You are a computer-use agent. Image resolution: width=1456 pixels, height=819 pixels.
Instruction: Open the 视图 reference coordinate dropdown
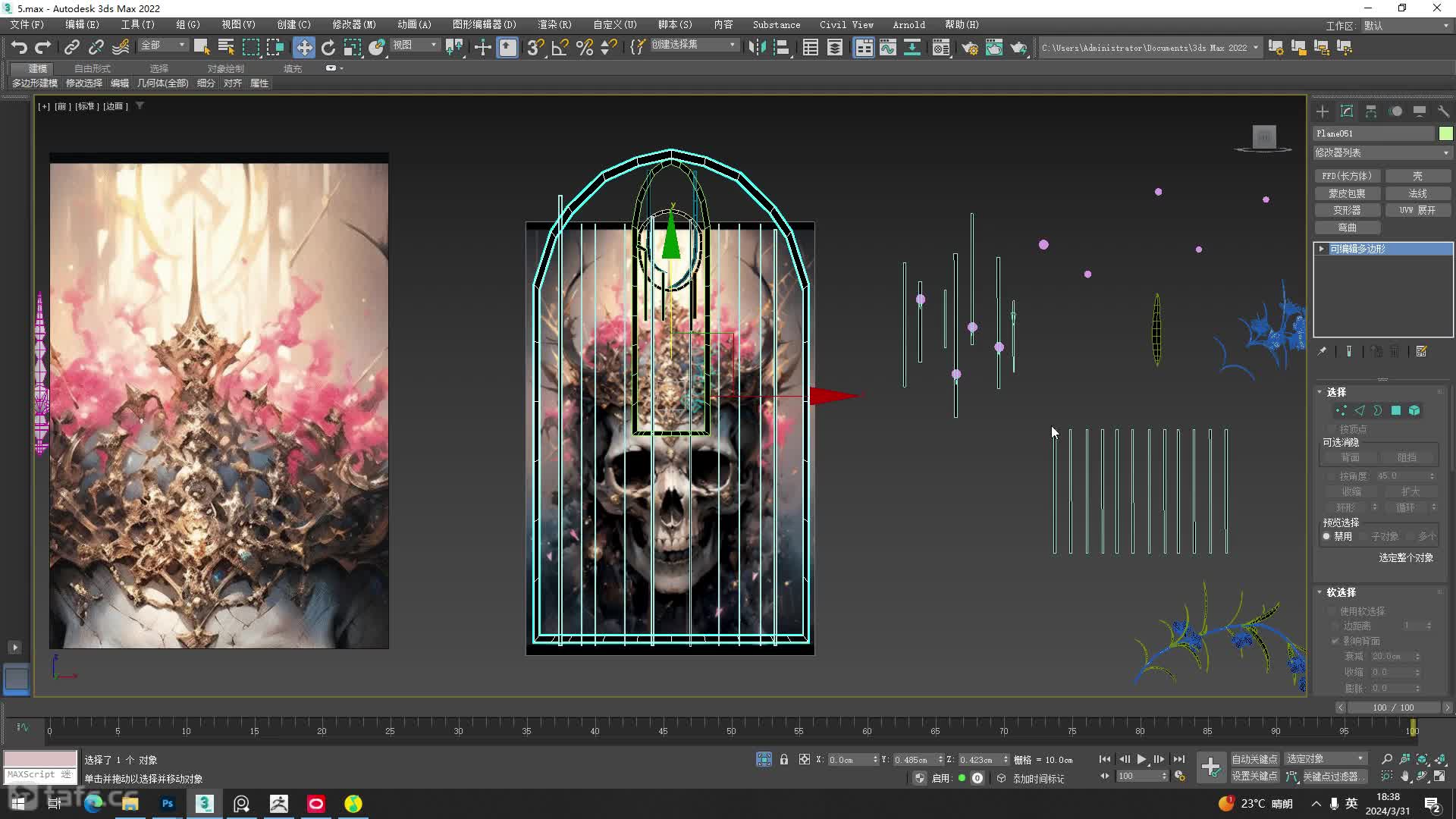[415, 45]
